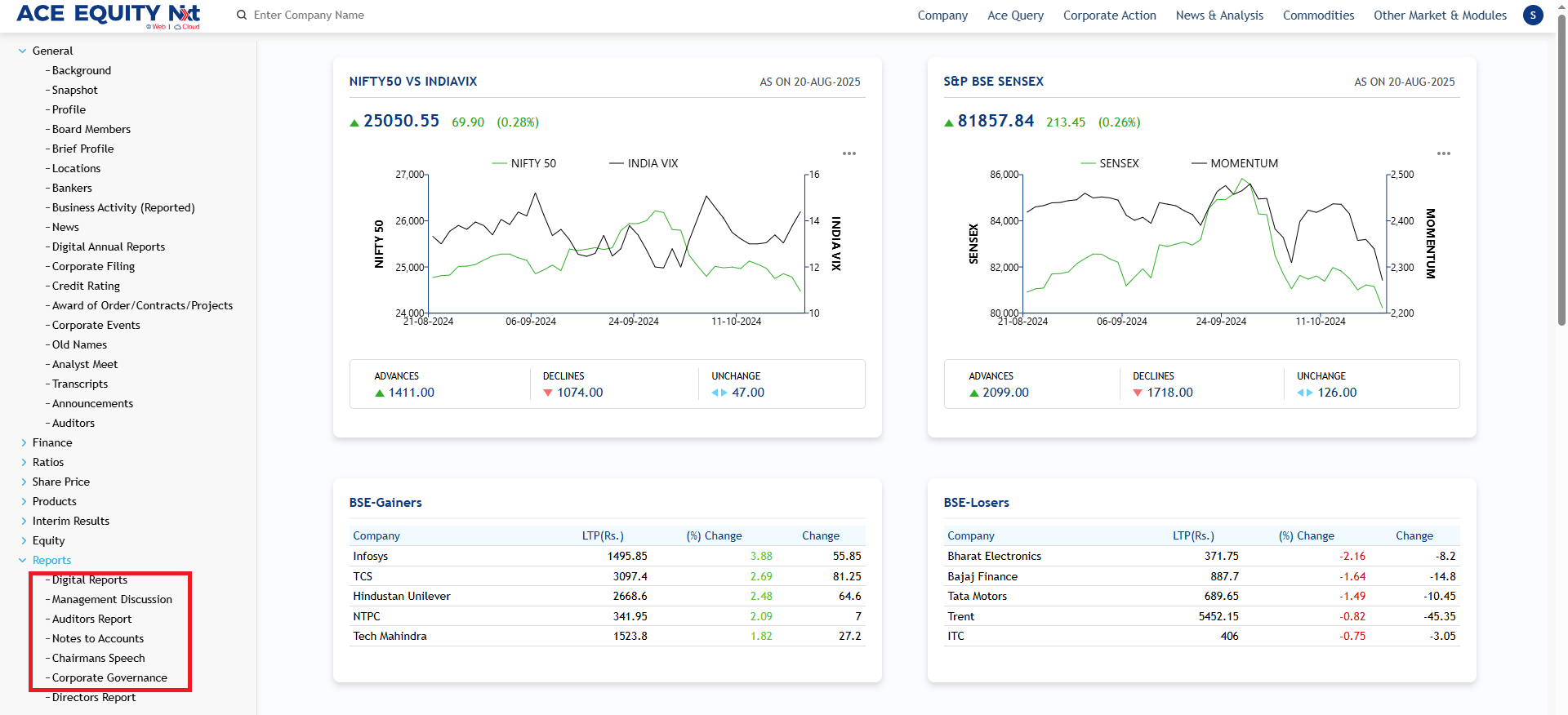Toggle INDIA VIX legend series

(643, 163)
